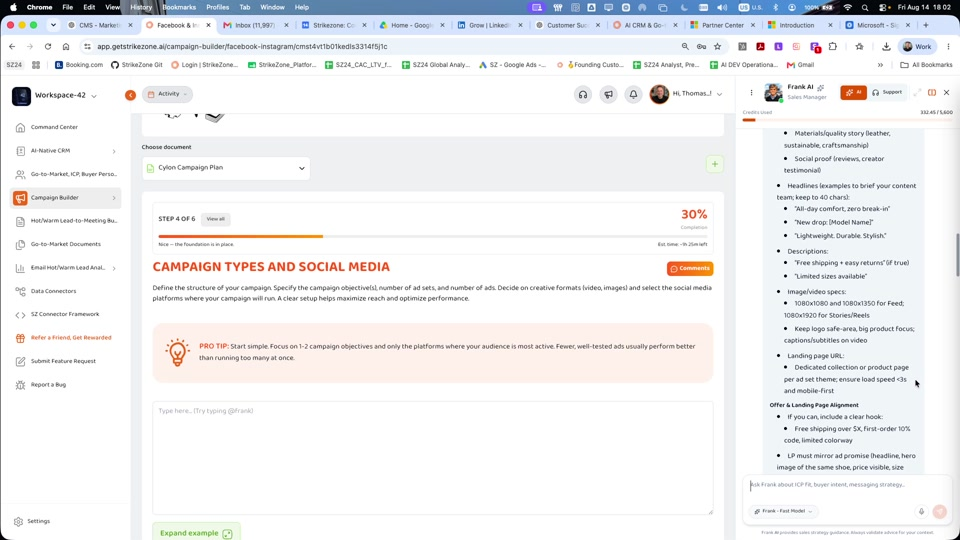The image size is (960, 540).
Task: Expand Campaign Builder submenu chevron
Action: pos(114,198)
